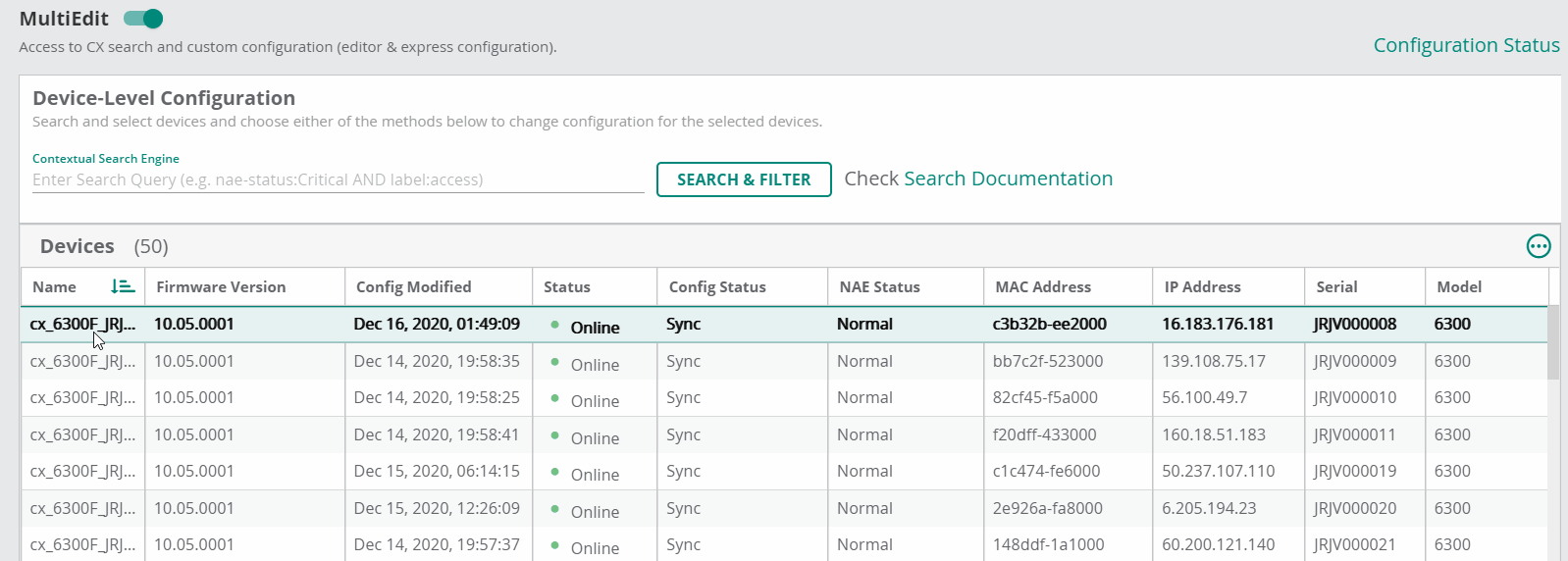Image resolution: width=1568 pixels, height=561 pixels.
Task: Open the Configuration Status link
Action: pyautogui.click(x=1466, y=45)
